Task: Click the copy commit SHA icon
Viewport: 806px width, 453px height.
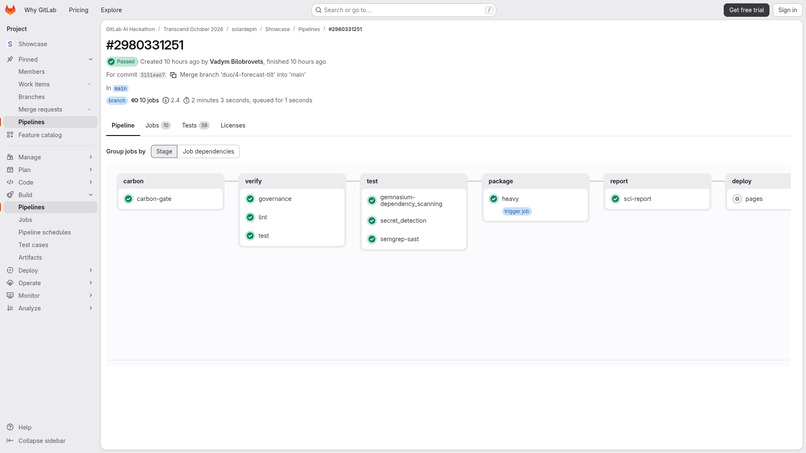Action: (x=173, y=75)
